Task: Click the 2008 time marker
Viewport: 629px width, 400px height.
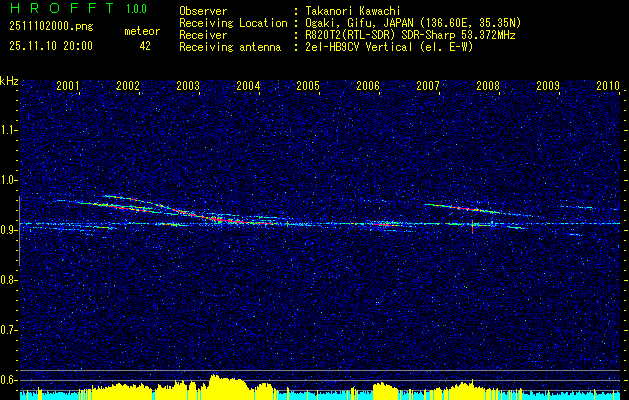Action: tap(488, 85)
